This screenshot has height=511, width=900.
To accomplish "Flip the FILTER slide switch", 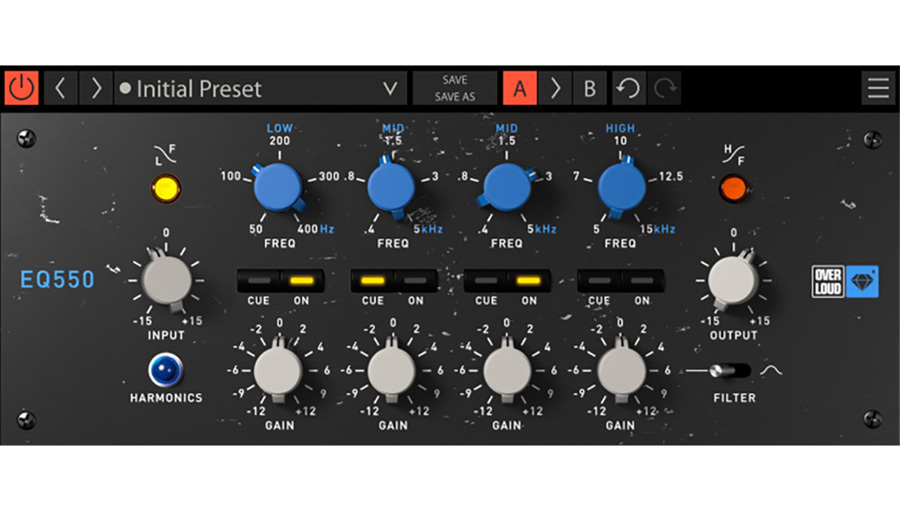I will 730,371.
